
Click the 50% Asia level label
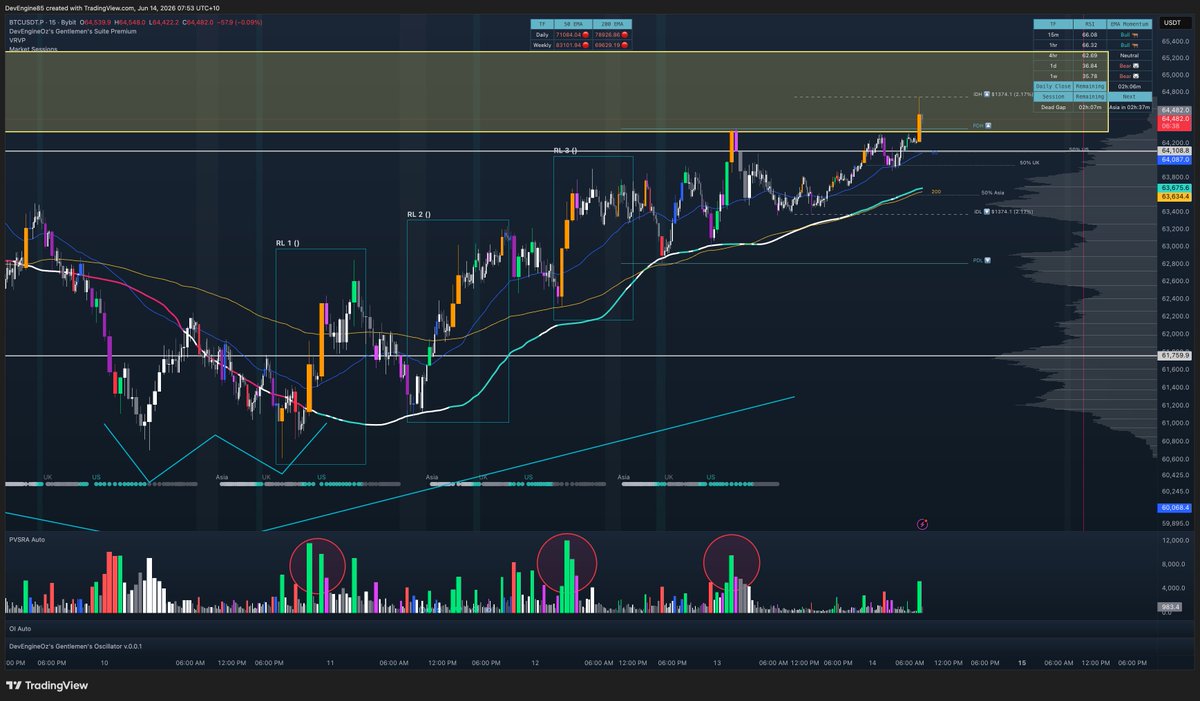[992, 192]
